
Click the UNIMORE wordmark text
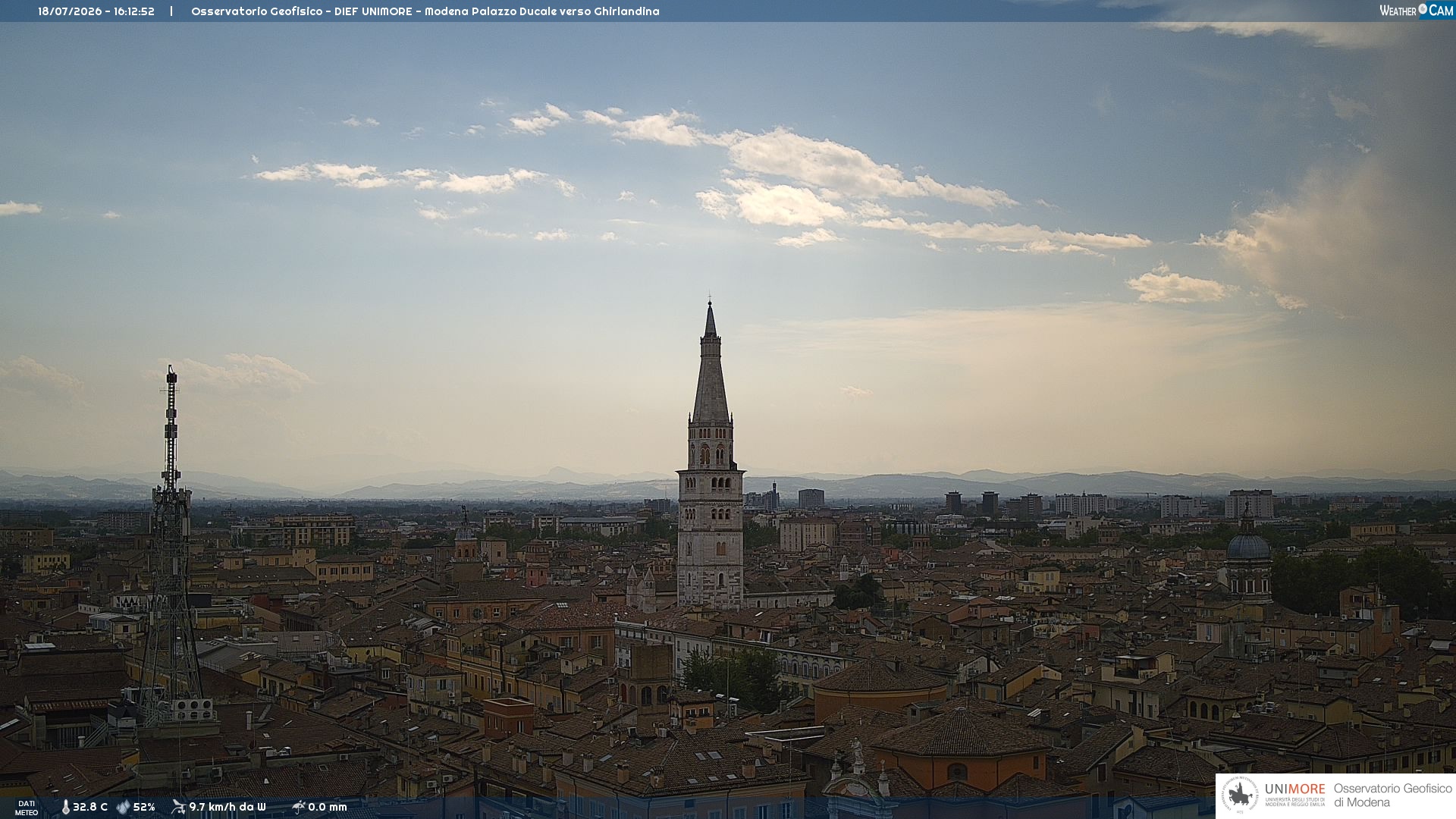click(x=1294, y=789)
